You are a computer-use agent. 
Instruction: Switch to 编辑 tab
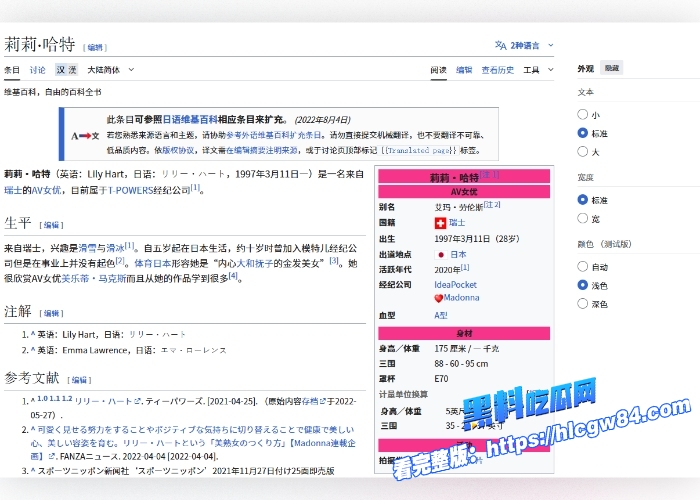[464, 70]
